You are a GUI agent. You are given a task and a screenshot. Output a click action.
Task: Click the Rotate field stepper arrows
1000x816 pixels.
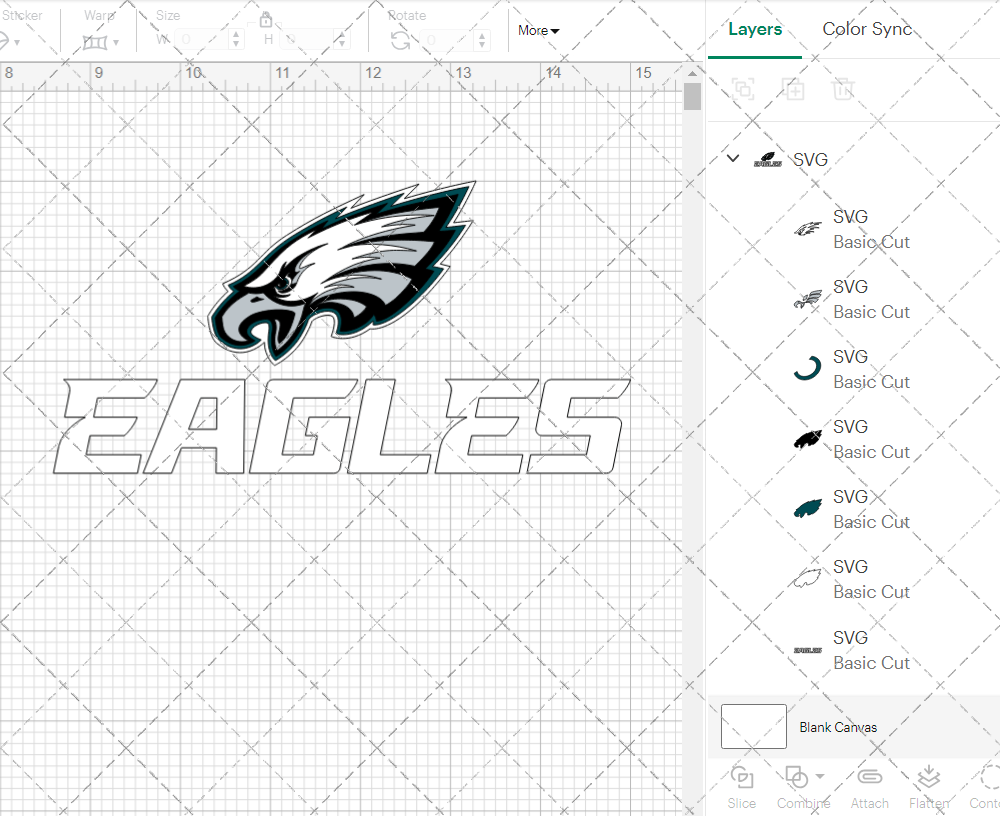click(482, 40)
